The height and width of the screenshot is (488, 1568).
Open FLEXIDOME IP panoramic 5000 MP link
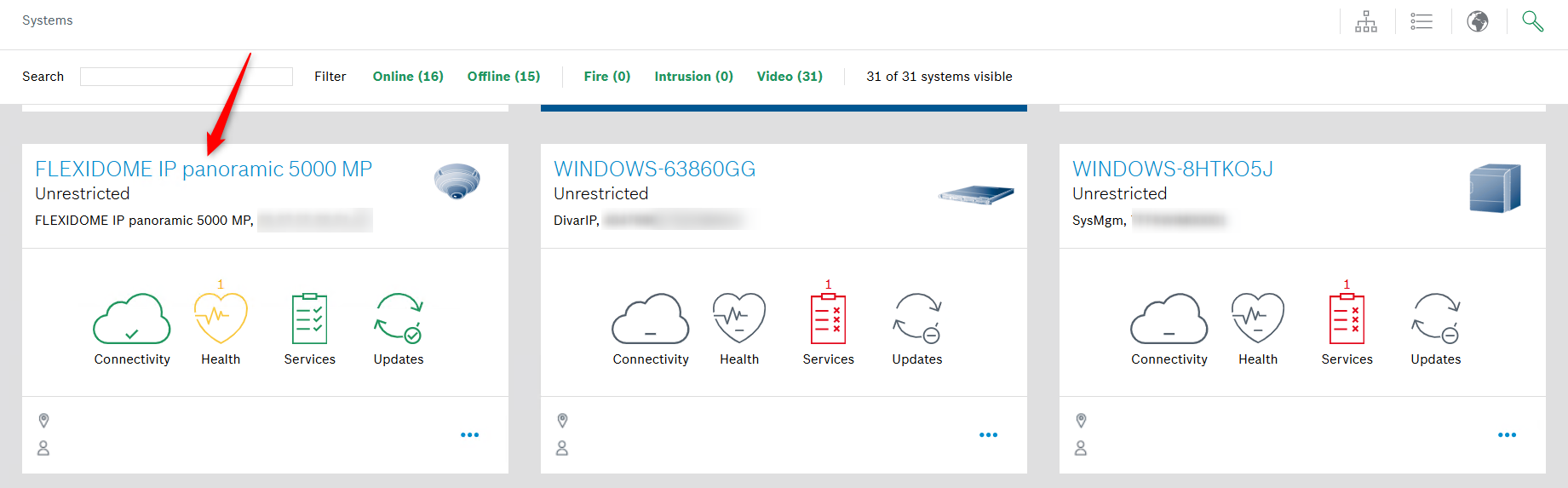coord(204,169)
